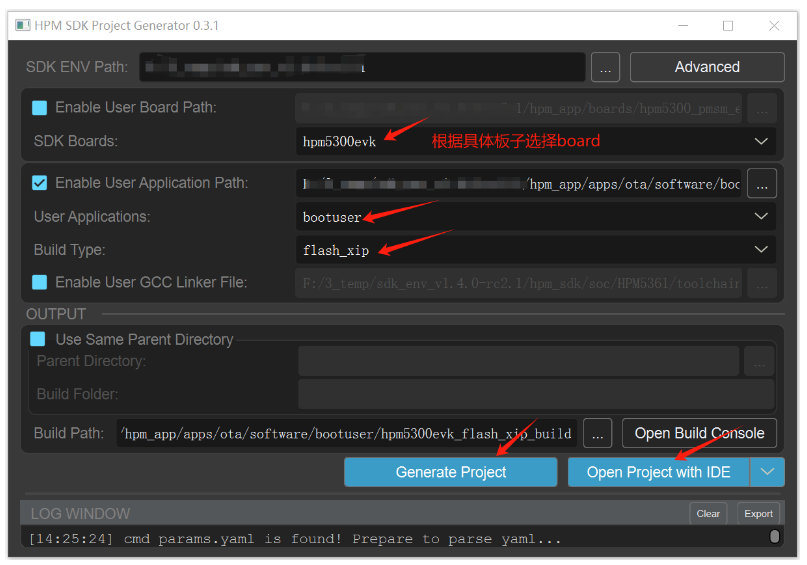This screenshot has height=565, width=807.
Task: Open the Build Type dropdown showing flash_xip
Action: click(536, 250)
